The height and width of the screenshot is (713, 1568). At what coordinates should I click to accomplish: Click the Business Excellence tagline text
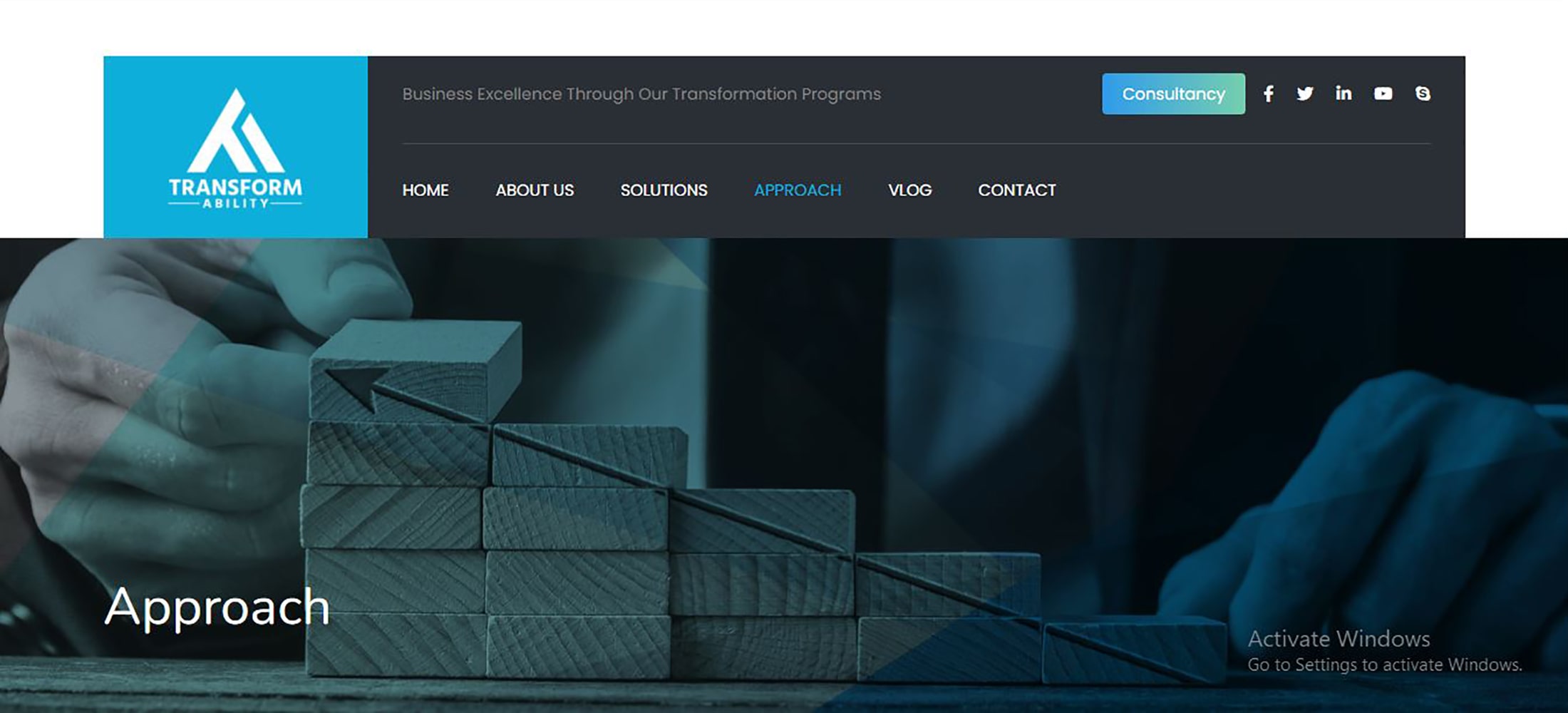[x=641, y=94]
